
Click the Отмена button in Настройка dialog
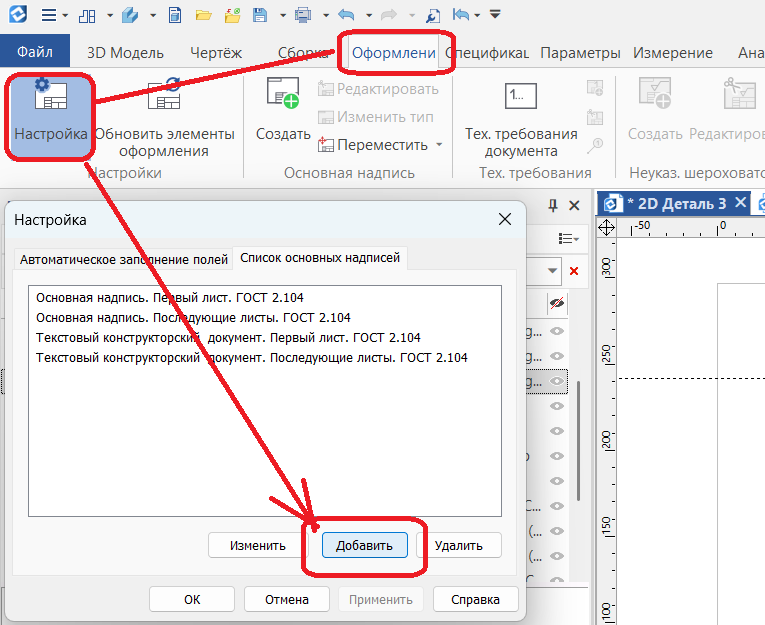[286, 599]
